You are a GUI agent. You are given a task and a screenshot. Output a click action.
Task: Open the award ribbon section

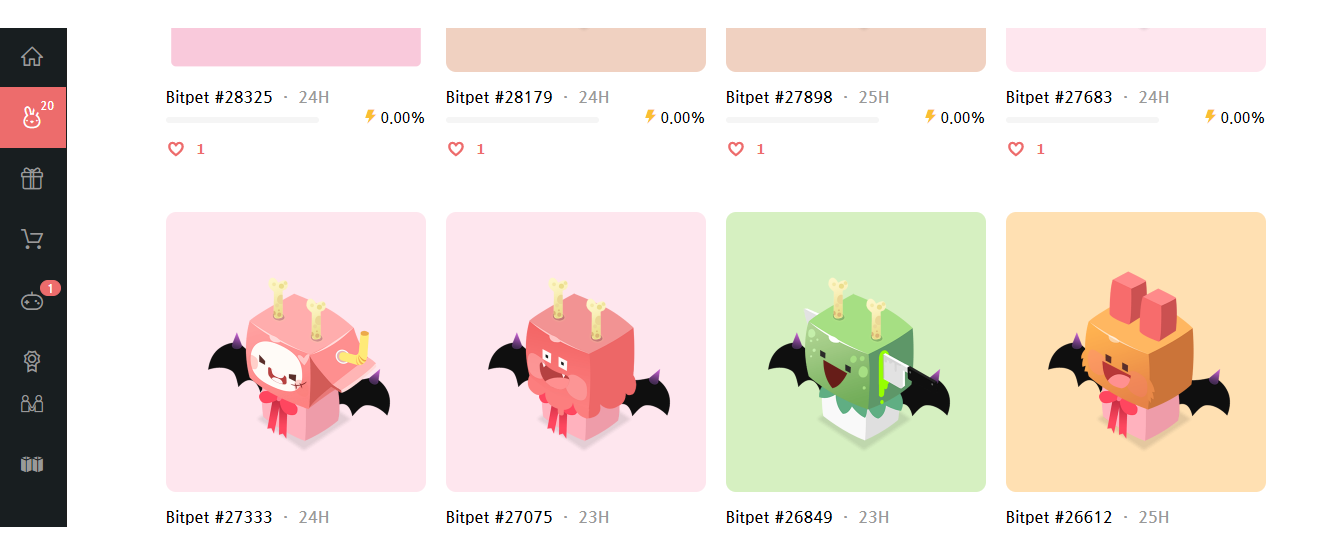point(32,361)
